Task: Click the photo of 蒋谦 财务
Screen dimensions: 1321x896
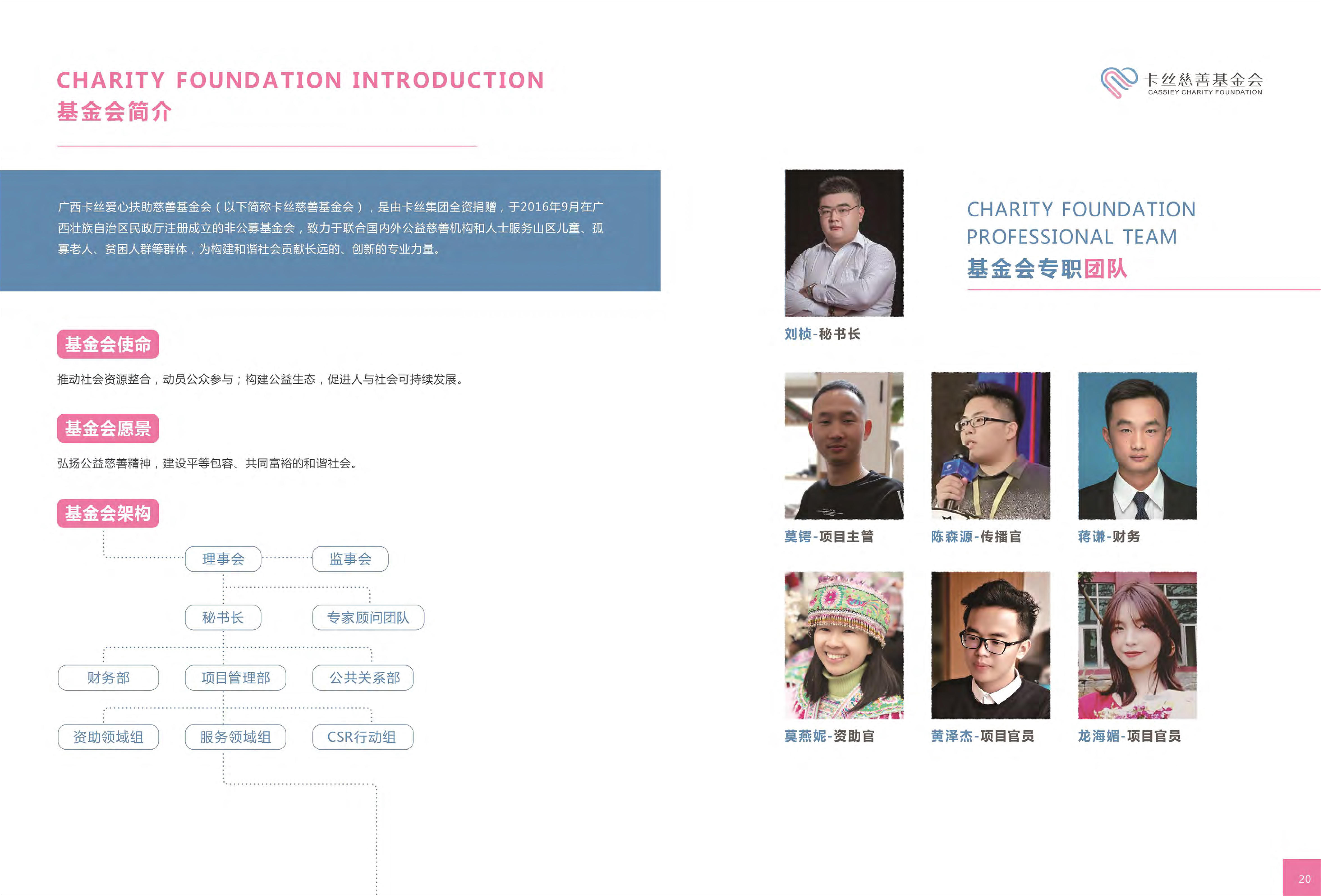Action: pyautogui.click(x=1137, y=446)
